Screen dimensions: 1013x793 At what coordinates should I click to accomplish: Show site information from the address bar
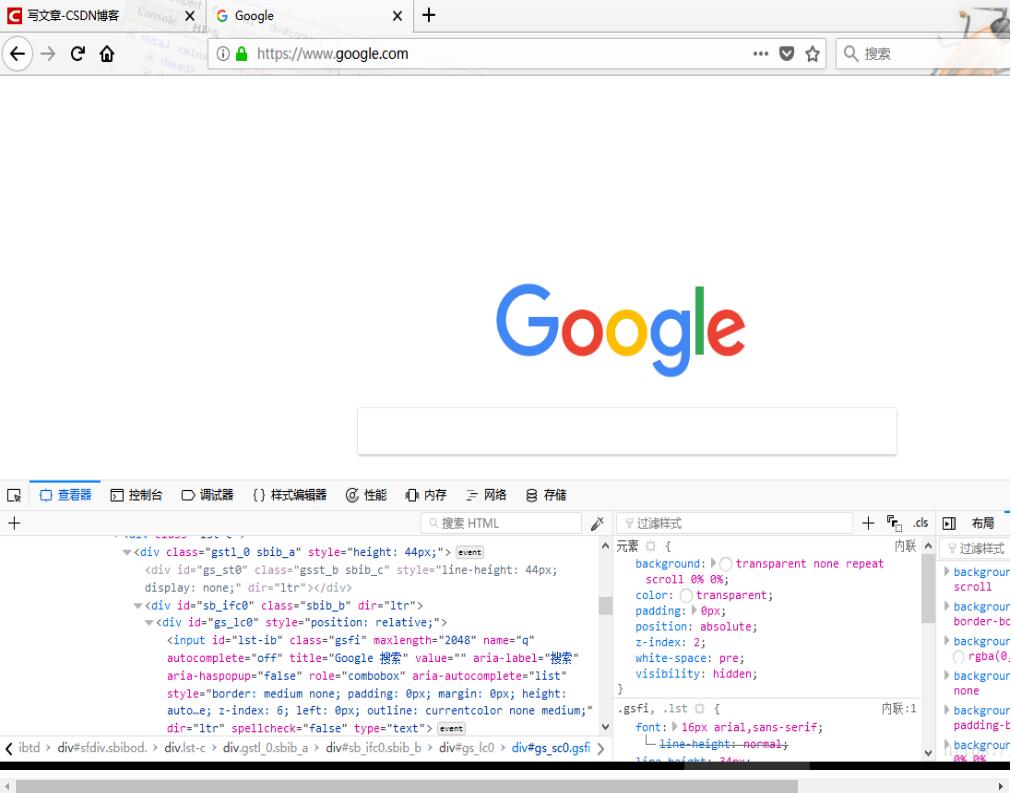[223, 54]
